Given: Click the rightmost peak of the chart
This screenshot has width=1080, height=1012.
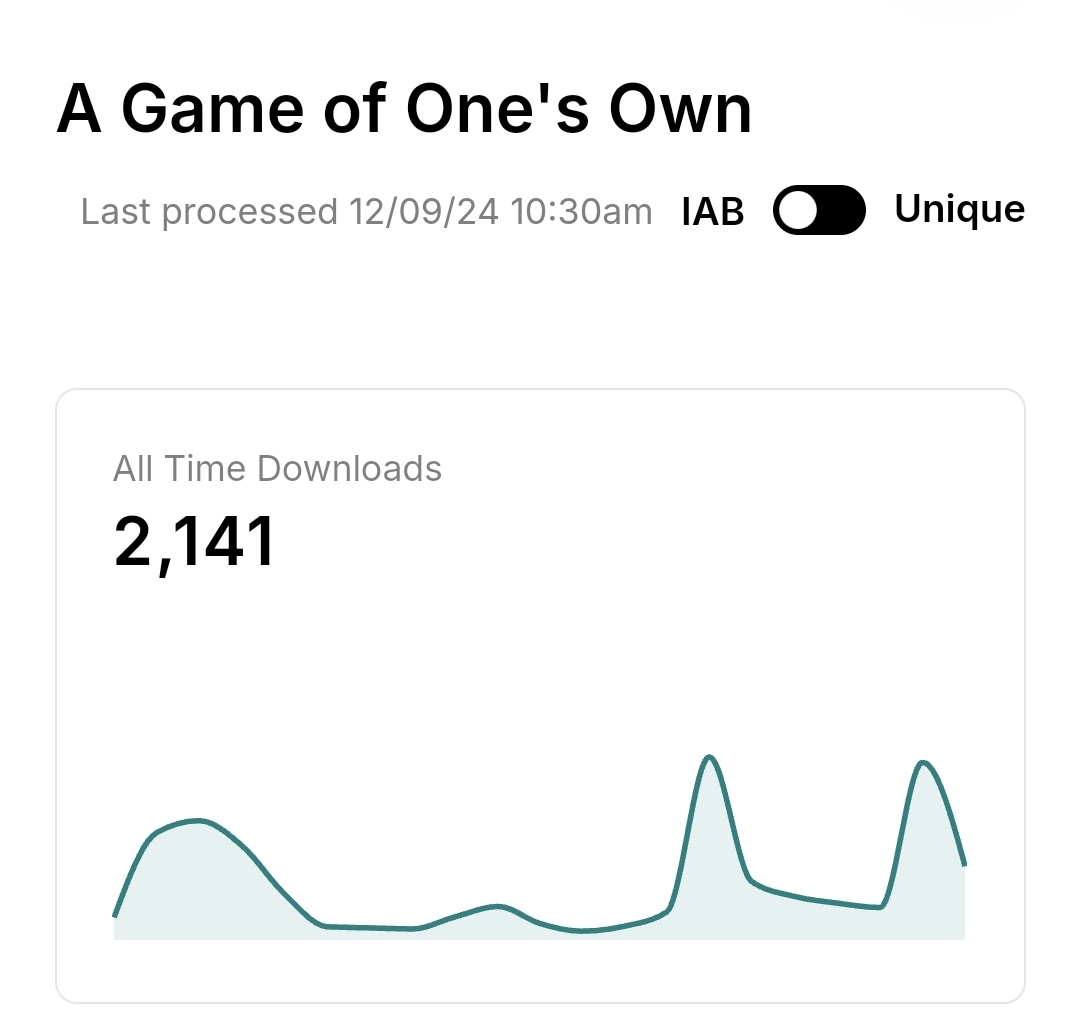Looking at the screenshot, I should tap(923, 763).
